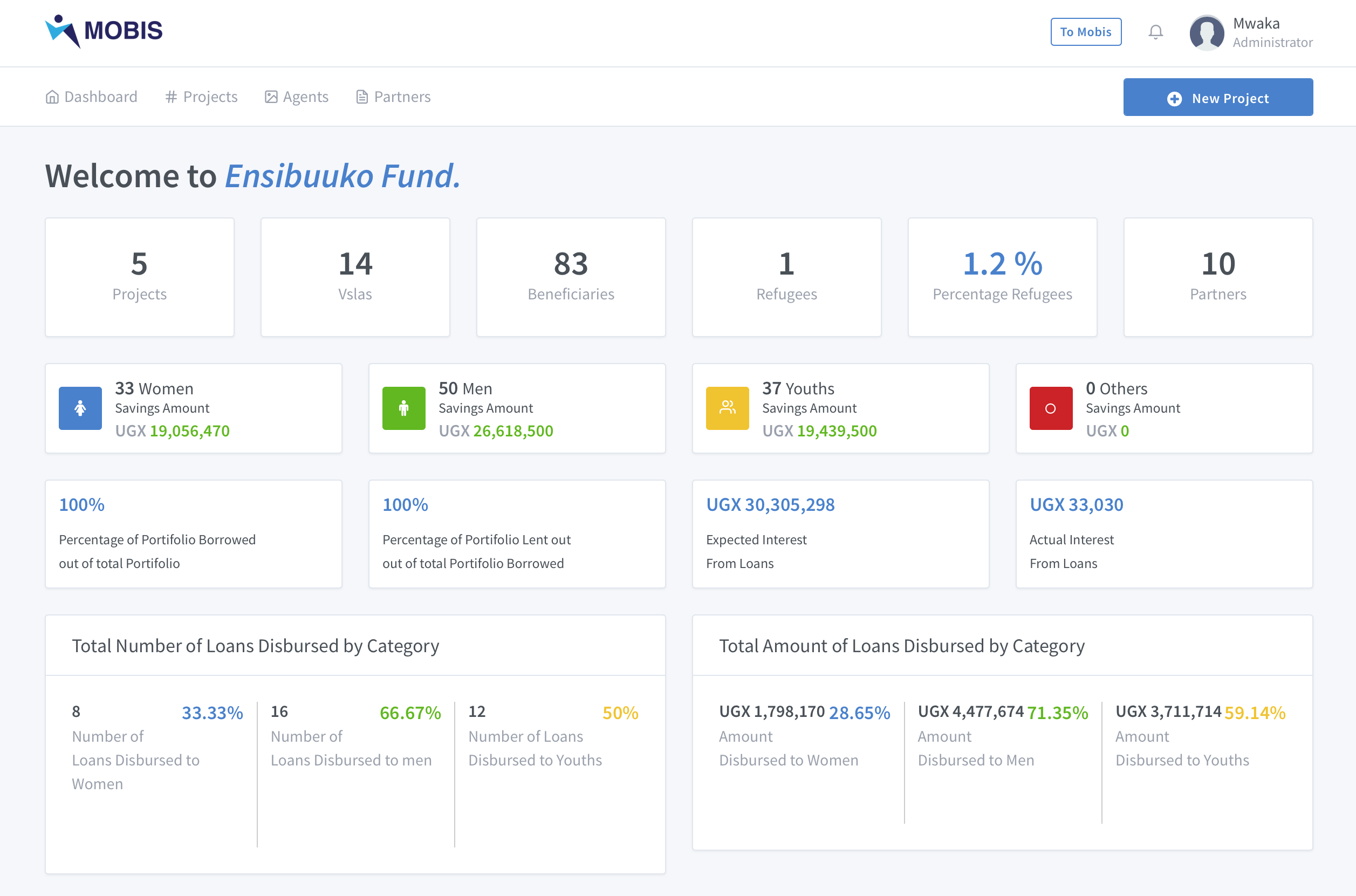Image resolution: width=1356 pixels, height=896 pixels.
Task: Open the Partners nav item
Action: point(393,97)
